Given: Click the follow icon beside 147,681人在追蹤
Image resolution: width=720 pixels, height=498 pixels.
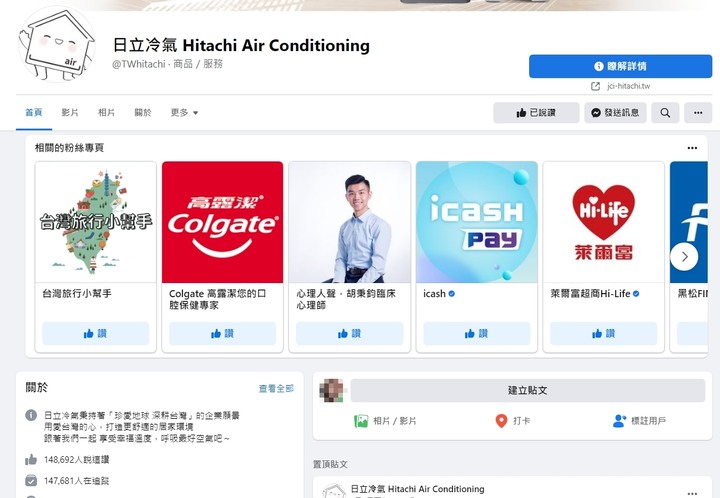Looking at the screenshot, I should tap(31, 481).
